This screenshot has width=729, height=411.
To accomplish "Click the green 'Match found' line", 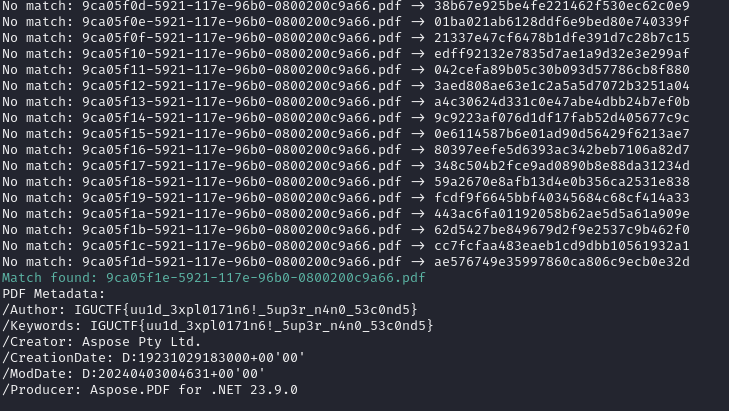I will click(213, 278).
